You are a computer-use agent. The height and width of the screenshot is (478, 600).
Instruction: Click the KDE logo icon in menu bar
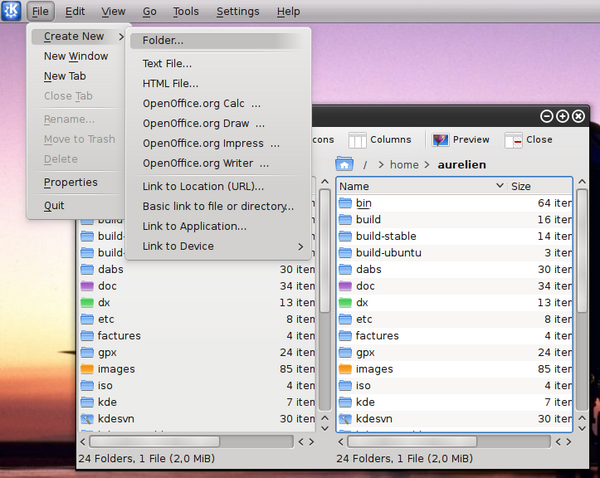pyautogui.click(x=12, y=12)
